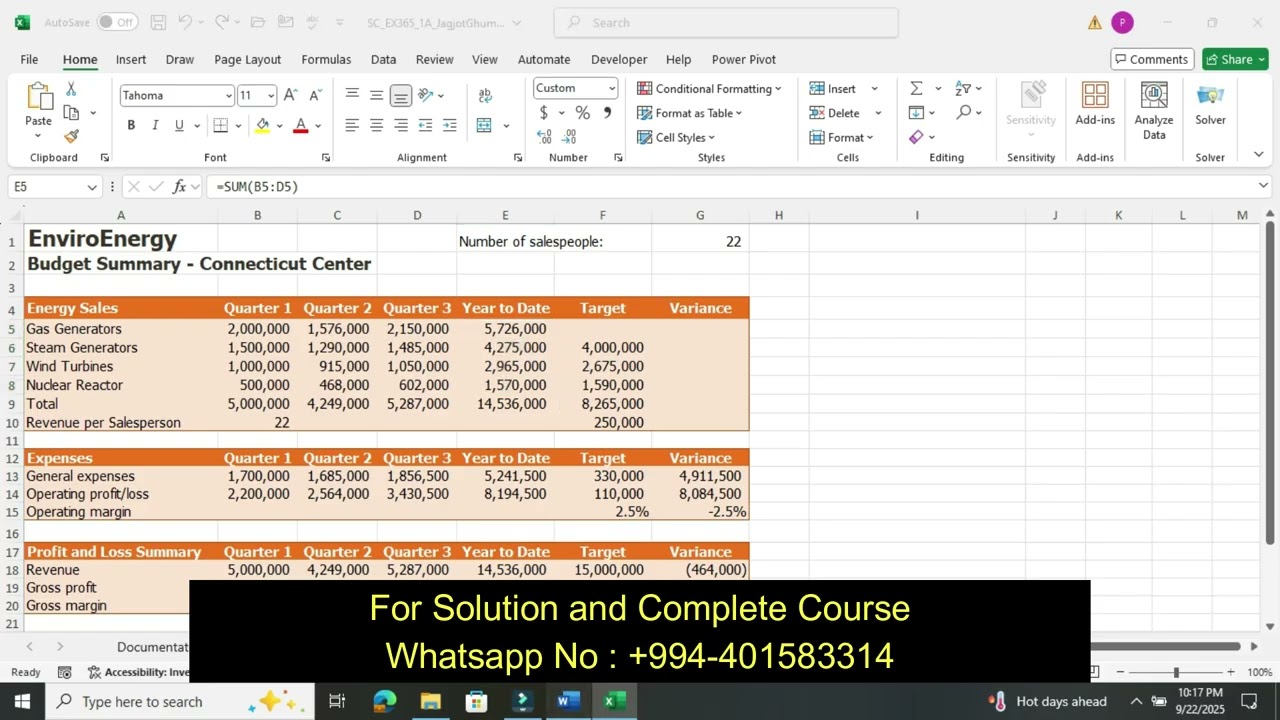Image resolution: width=1280 pixels, height=720 pixels.
Task: Adjust the zoom slider in status bar
Action: click(1176, 673)
